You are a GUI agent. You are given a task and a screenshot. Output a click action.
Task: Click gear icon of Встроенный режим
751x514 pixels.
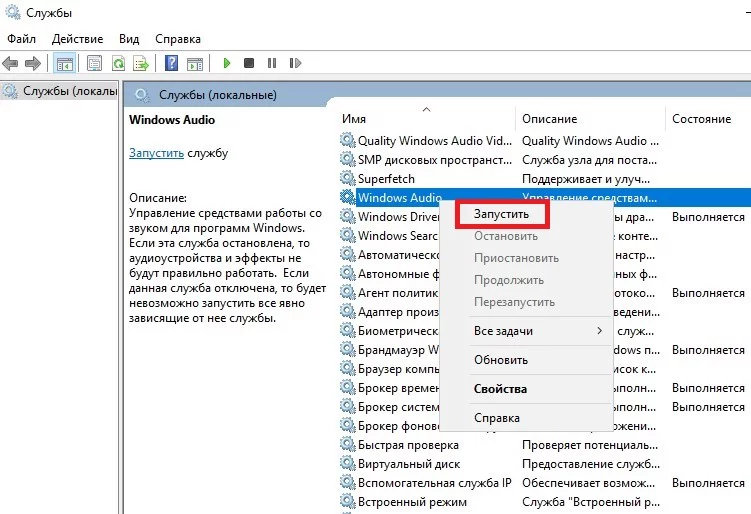[348, 502]
